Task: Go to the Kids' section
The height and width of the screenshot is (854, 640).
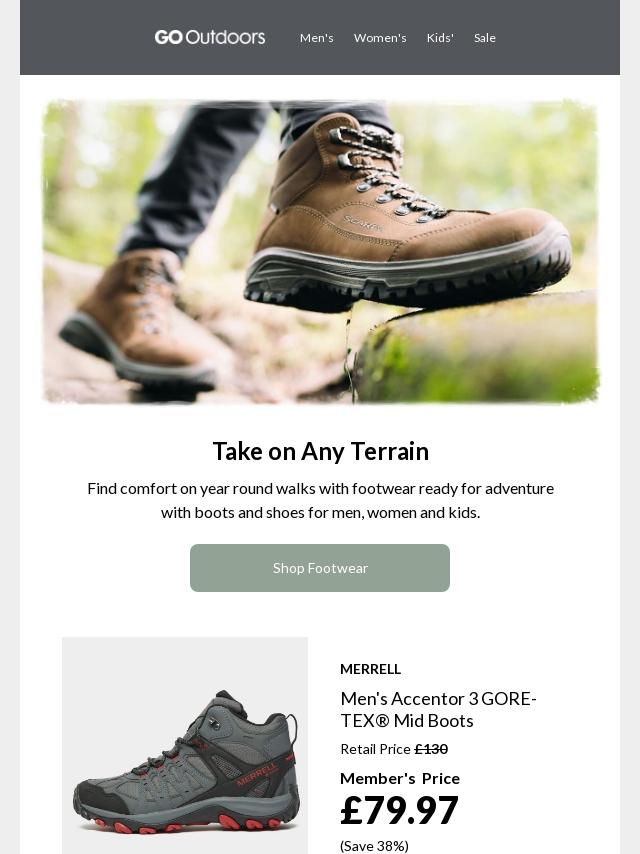Action: click(440, 38)
